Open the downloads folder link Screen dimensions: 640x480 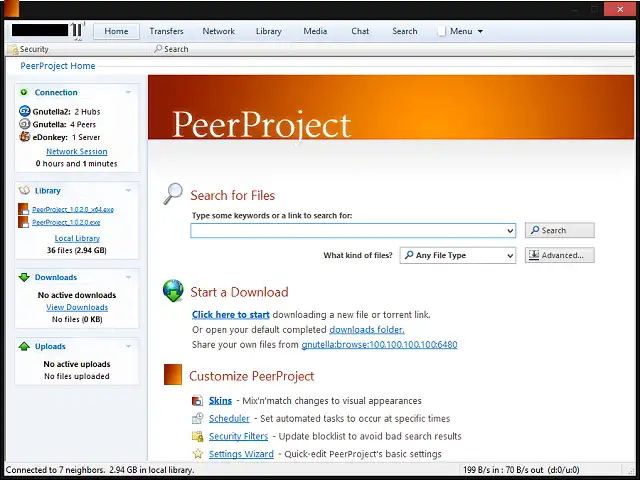pyautogui.click(x=367, y=329)
